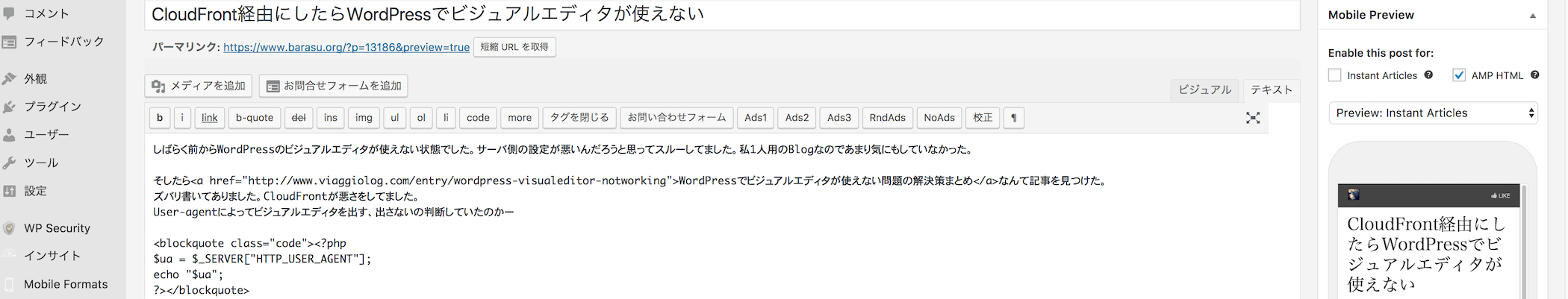The width and height of the screenshot is (1568, 299).
Task: Click the プラグイン plugin icon
Action: pyautogui.click(x=9, y=107)
